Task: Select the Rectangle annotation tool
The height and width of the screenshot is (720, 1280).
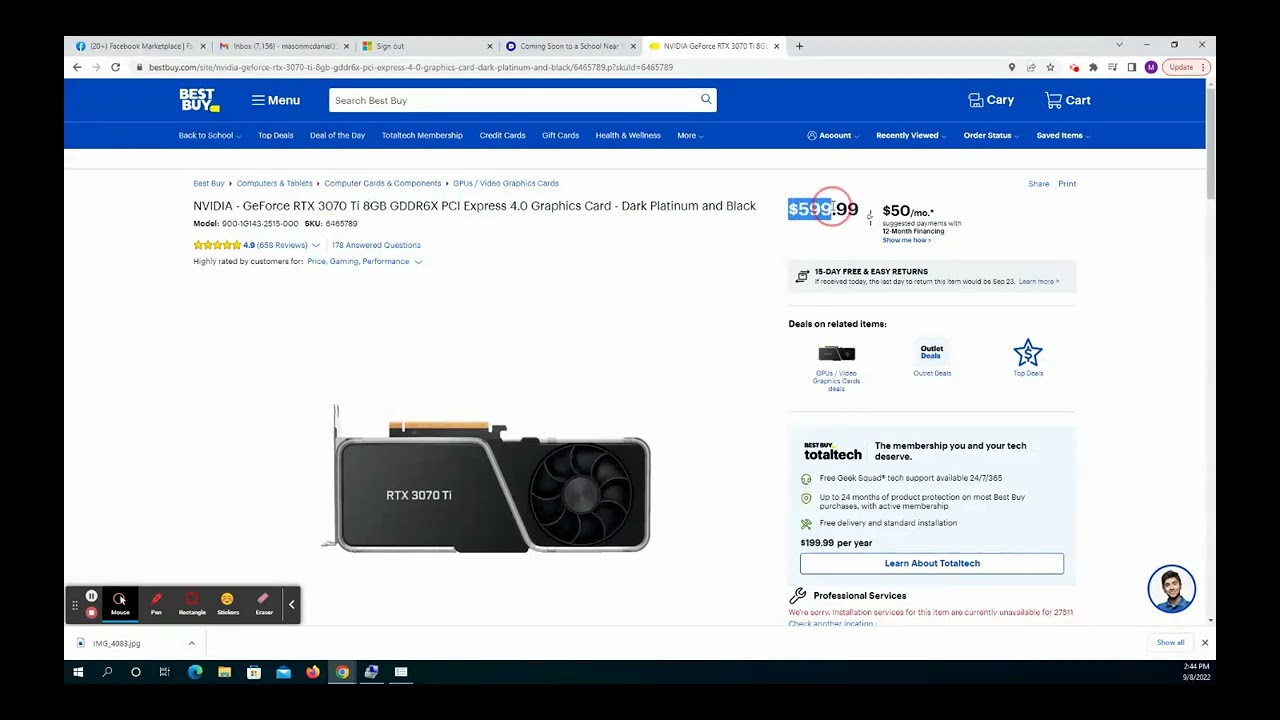Action: tap(192, 604)
